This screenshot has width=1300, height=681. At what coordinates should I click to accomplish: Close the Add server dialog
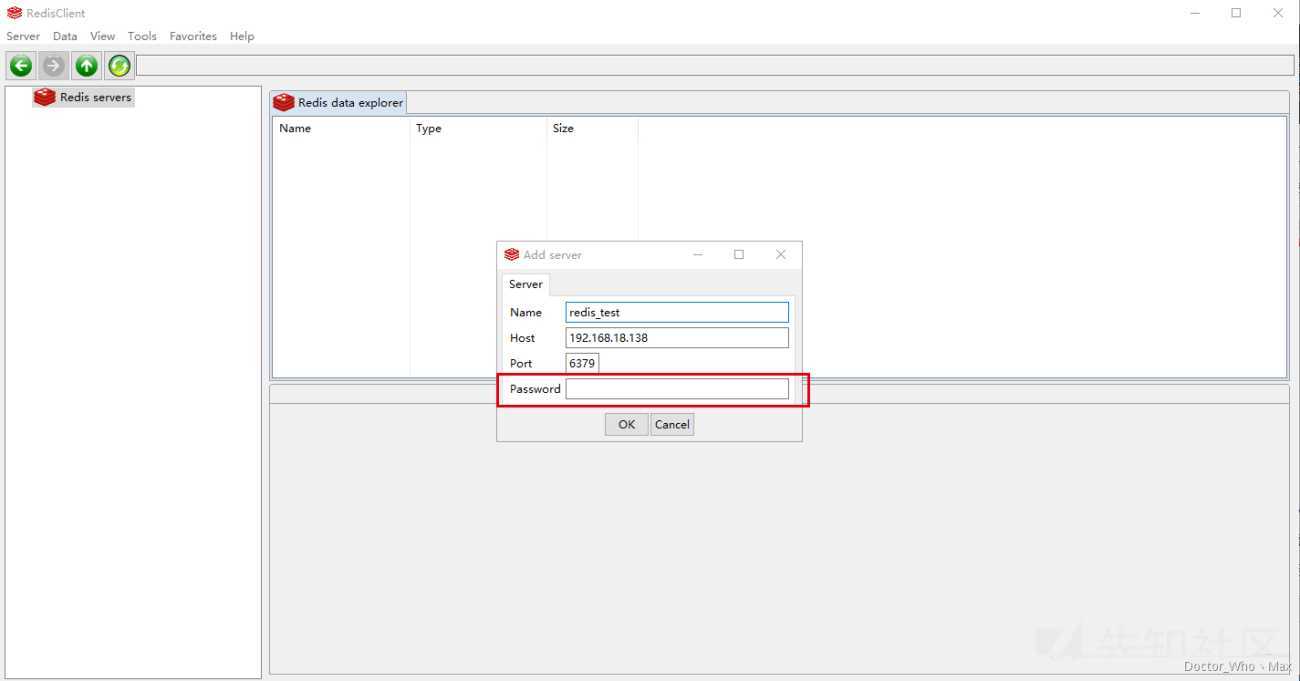(781, 255)
